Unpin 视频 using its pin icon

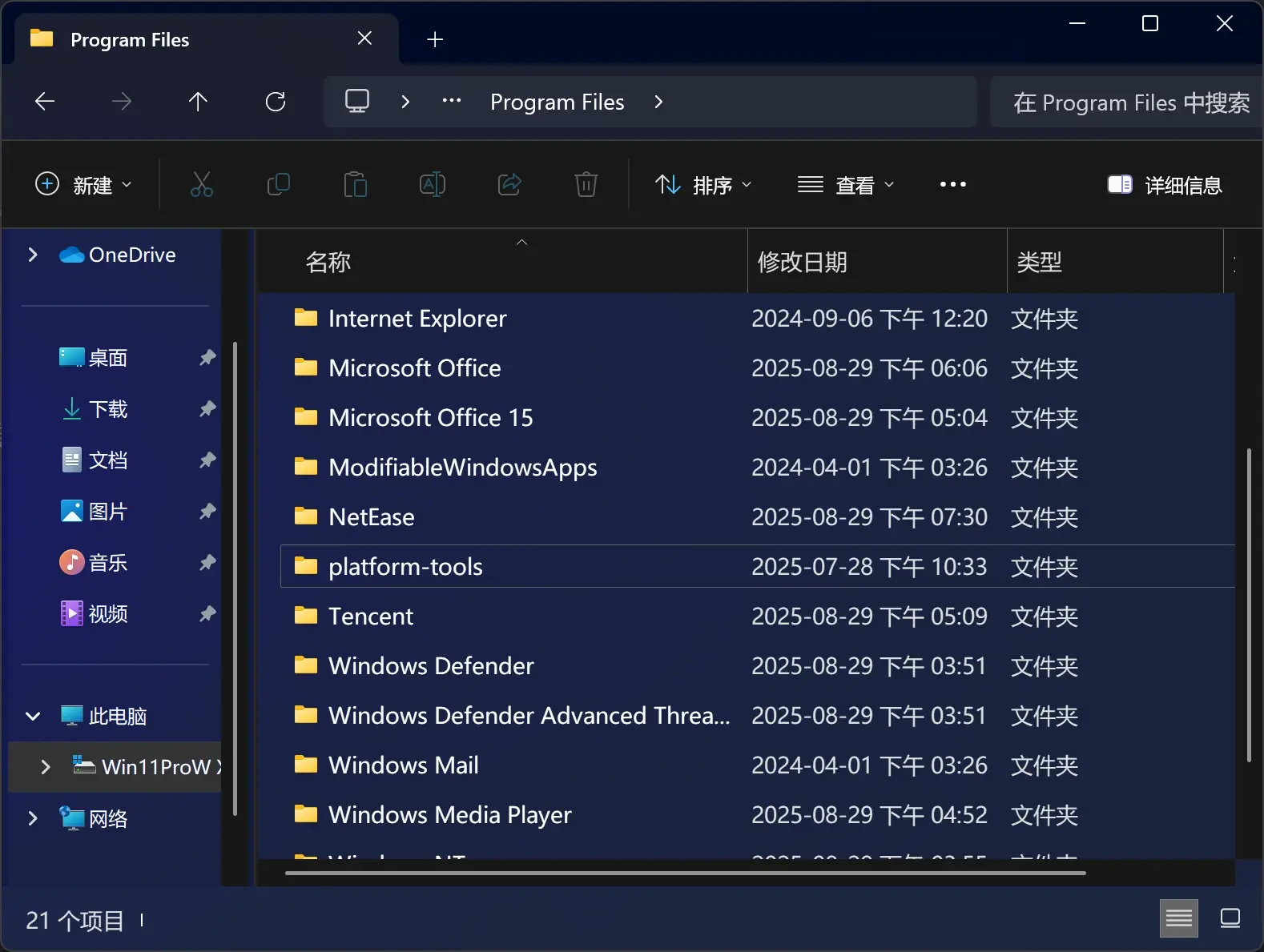coord(207,613)
